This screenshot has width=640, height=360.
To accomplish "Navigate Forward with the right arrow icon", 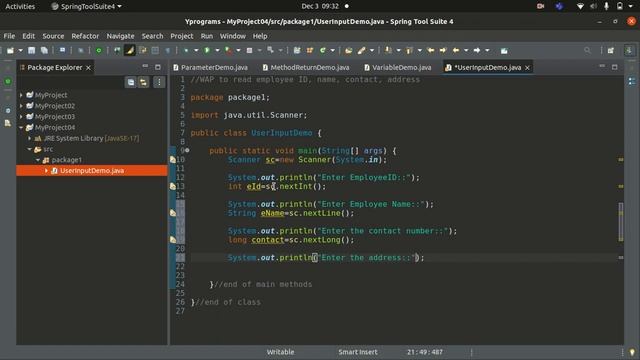I will click(x=477, y=51).
